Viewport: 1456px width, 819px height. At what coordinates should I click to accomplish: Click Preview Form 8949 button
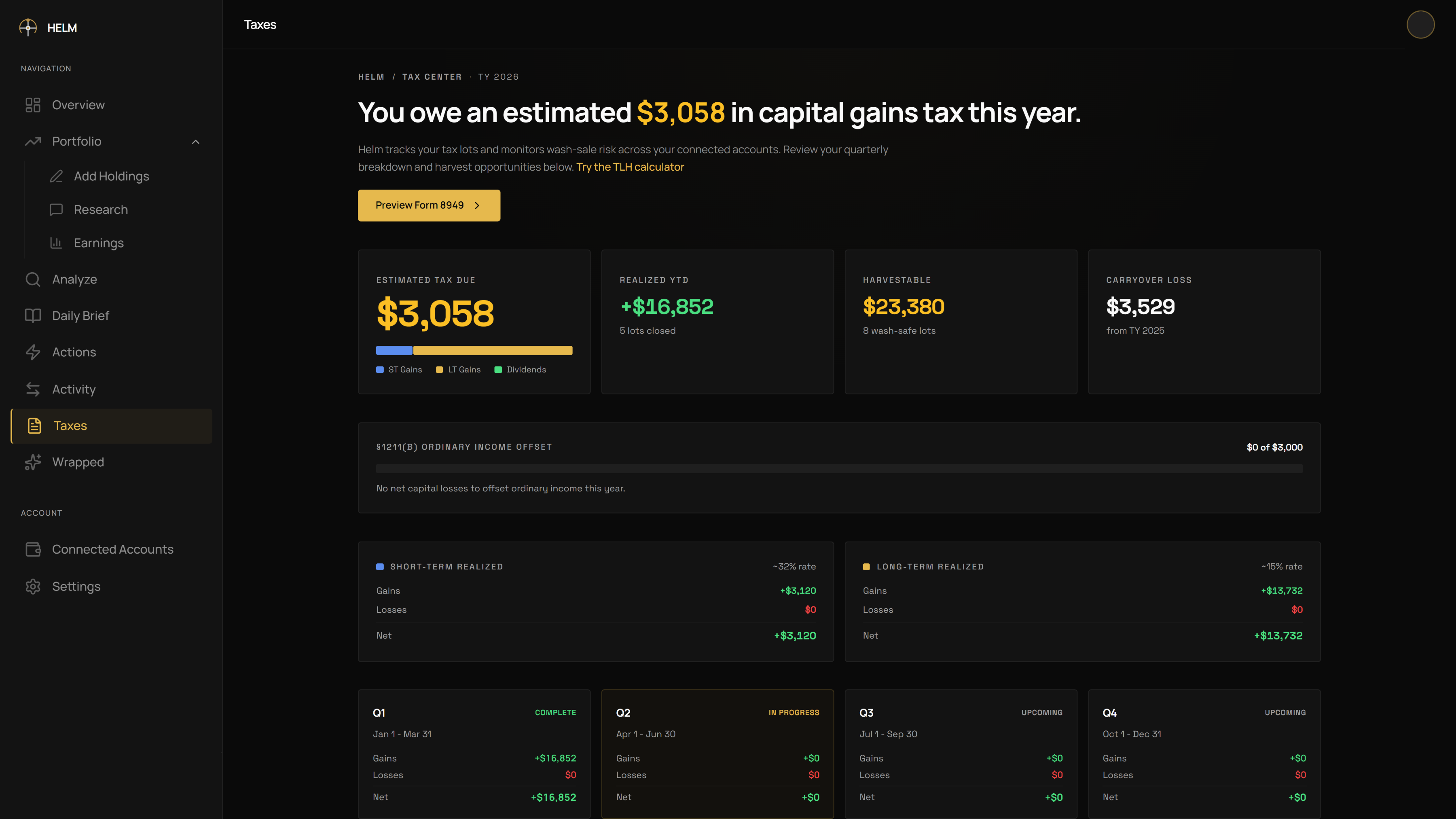(x=429, y=205)
